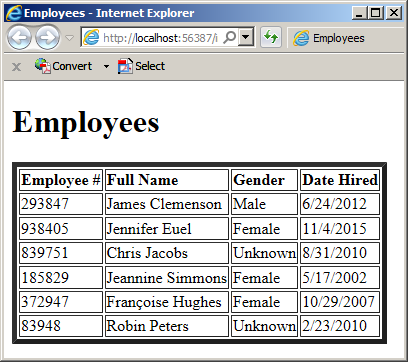Click the Select toolbar button
The image size is (408, 362).
tap(141, 66)
